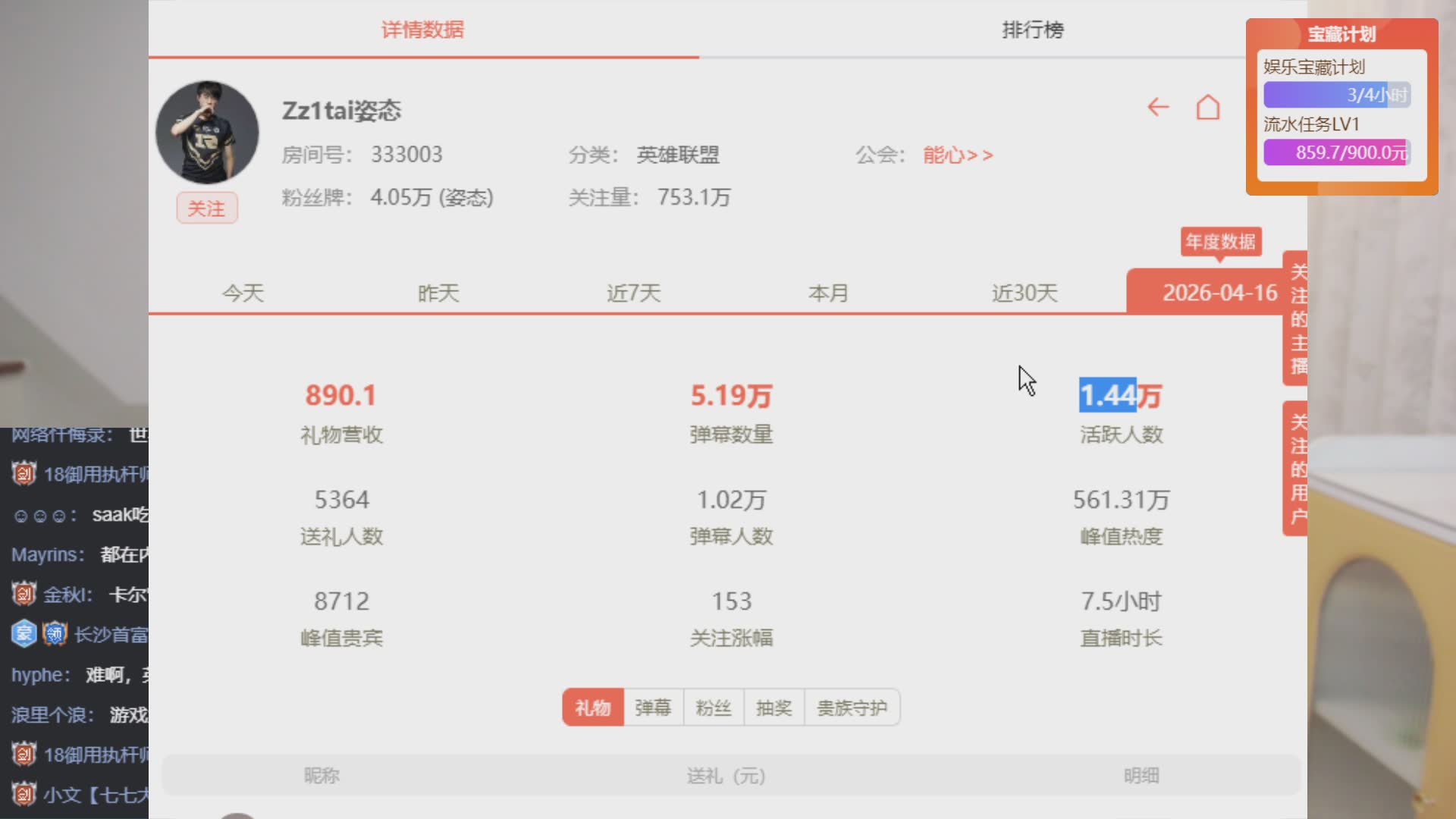Image resolution: width=1456 pixels, height=819 pixels.
Task: Click the 年度数据 badge
Action: (1220, 242)
